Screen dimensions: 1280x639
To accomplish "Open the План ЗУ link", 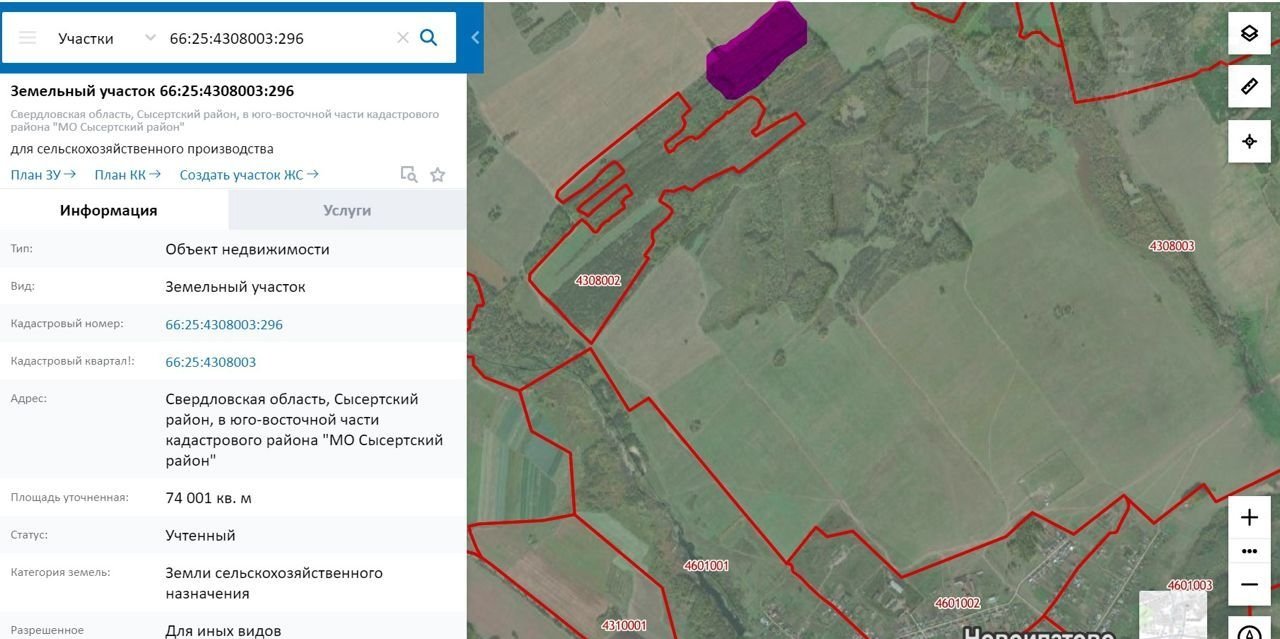I will coord(43,175).
